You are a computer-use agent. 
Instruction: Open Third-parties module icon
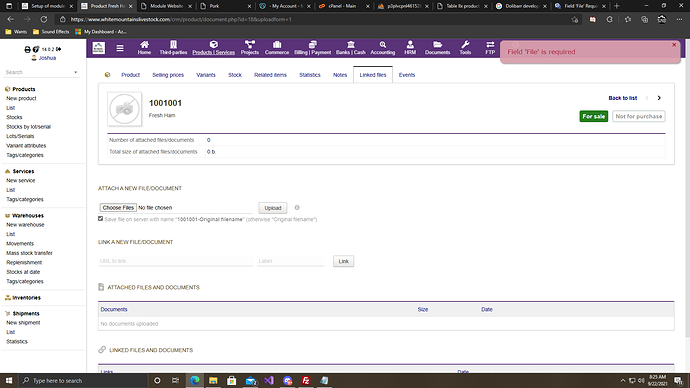point(173,44)
